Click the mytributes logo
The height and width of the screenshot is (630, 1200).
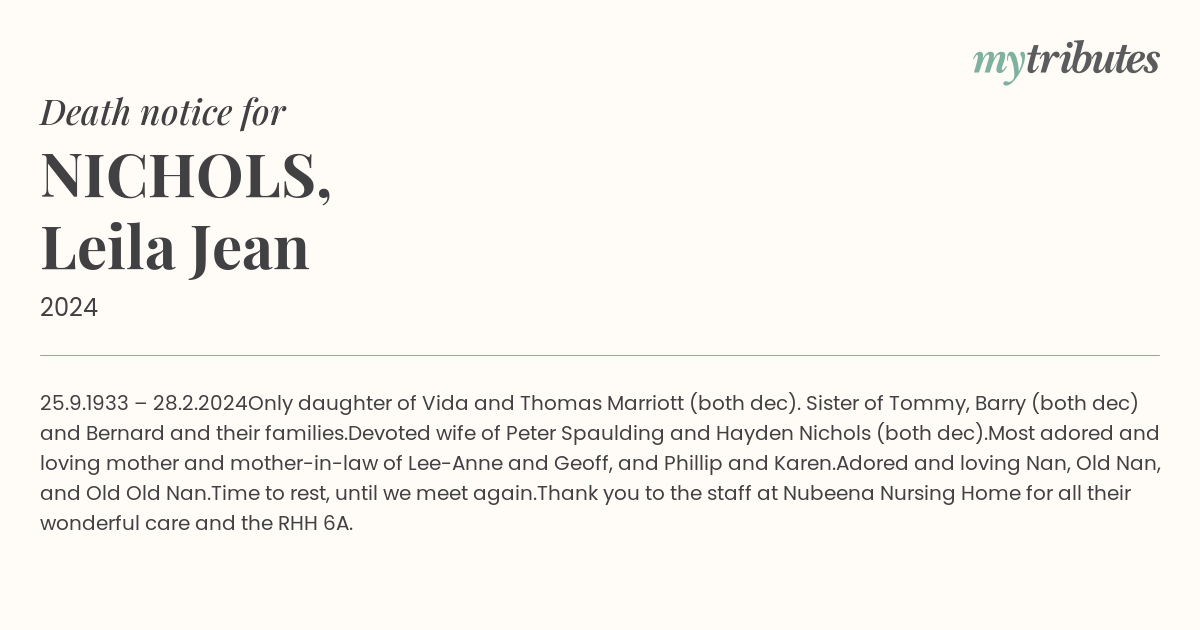(x=1066, y=62)
